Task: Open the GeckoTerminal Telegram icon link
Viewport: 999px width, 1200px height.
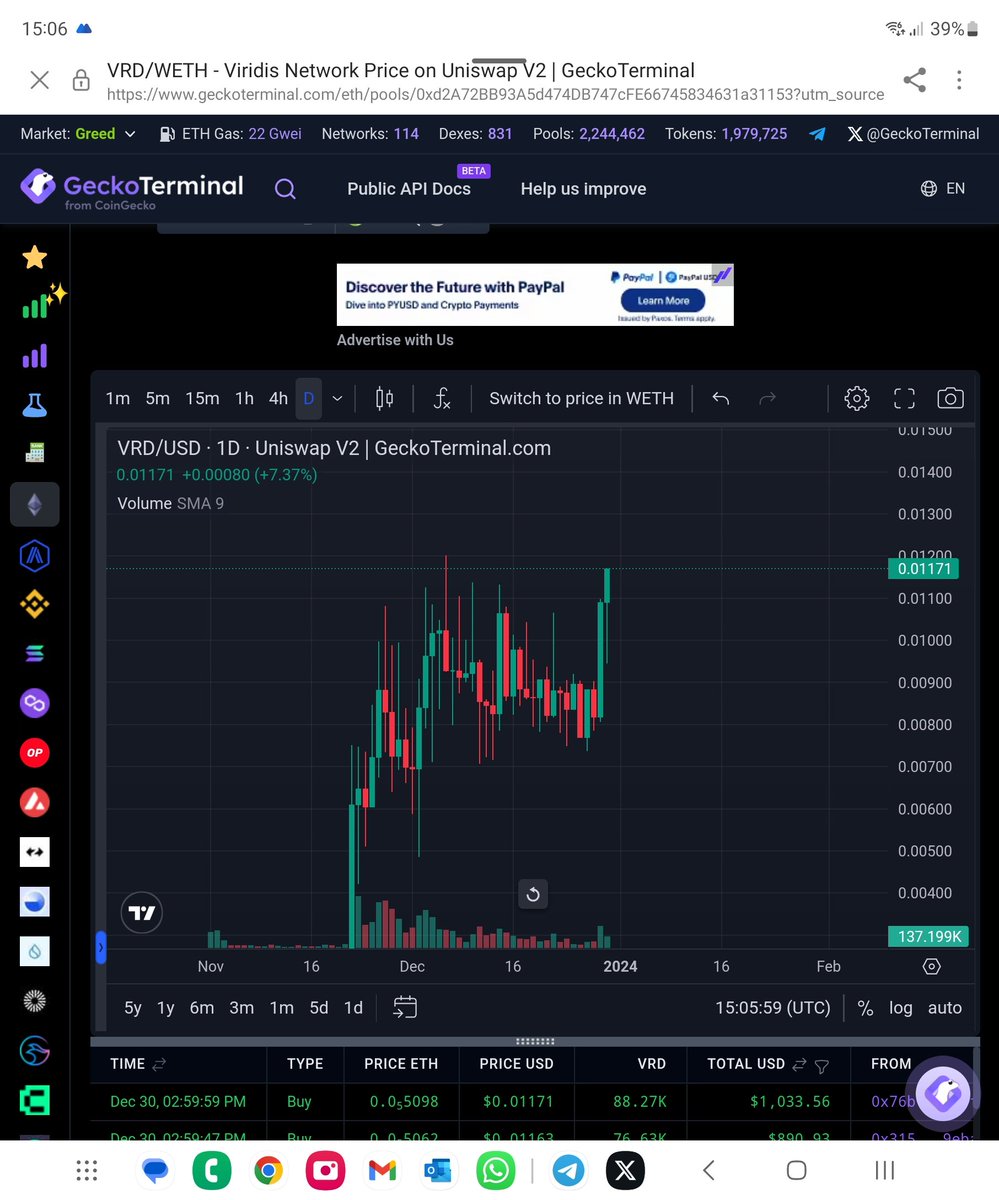Action: pos(817,133)
